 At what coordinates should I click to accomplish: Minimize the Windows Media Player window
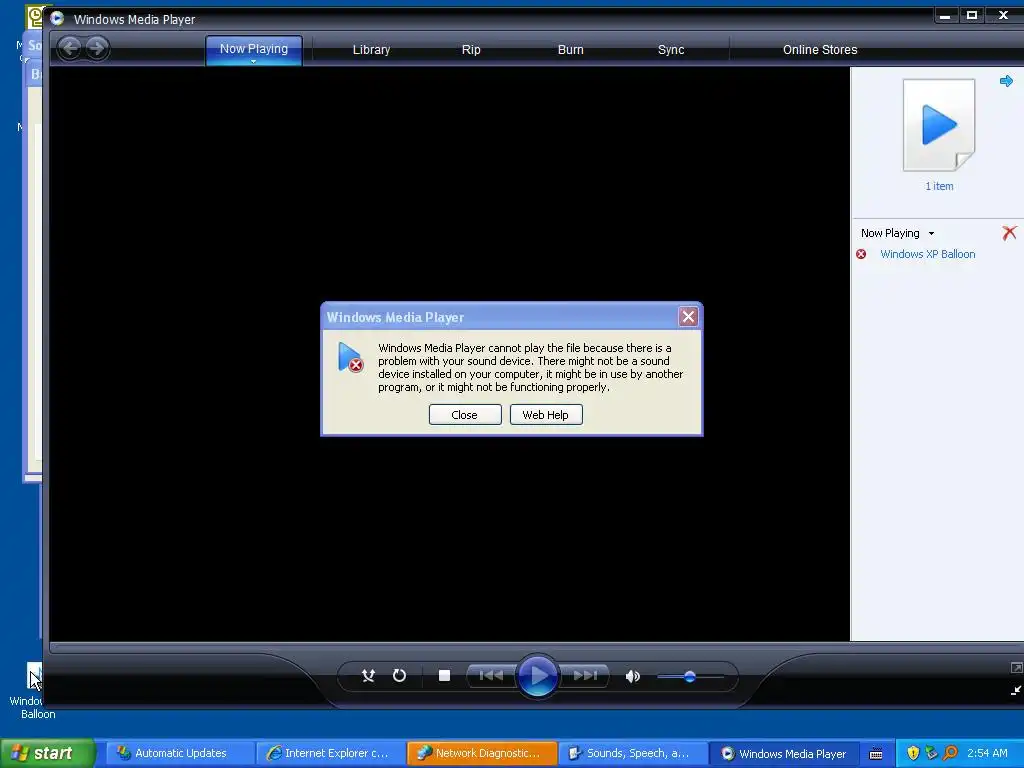(944, 15)
